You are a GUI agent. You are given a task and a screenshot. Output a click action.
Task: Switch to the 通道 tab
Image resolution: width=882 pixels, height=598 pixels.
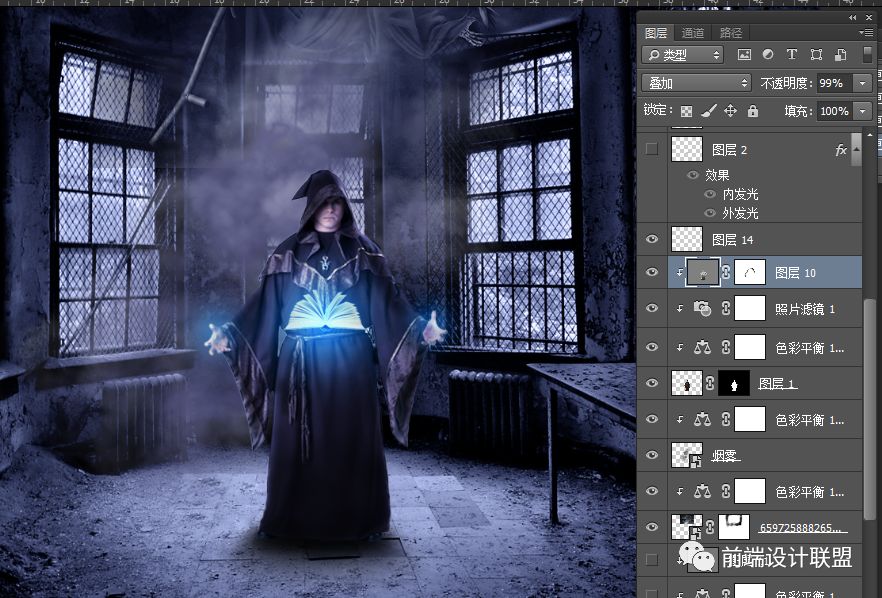(x=692, y=33)
